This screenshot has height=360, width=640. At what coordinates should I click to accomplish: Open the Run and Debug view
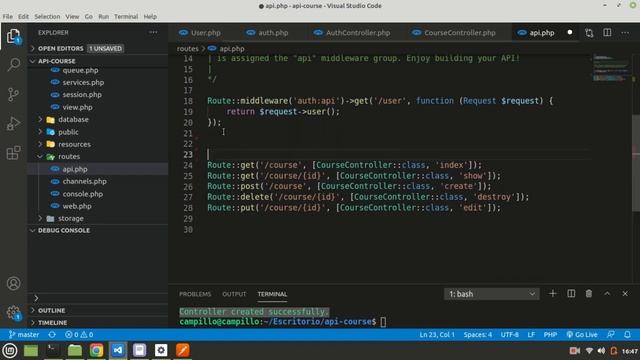pyautogui.click(x=13, y=124)
